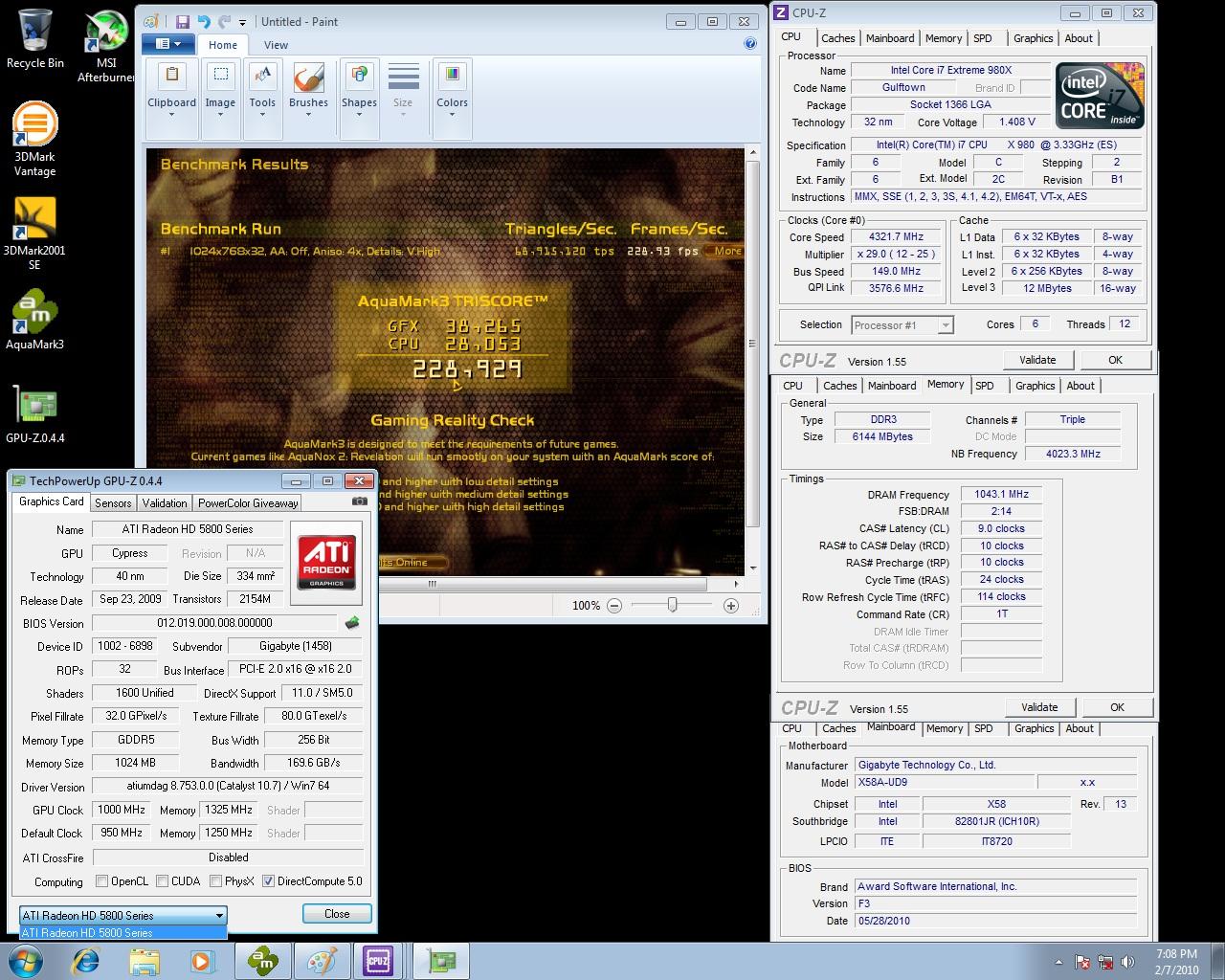Click the Paint zoom slider handle
The height and width of the screenshot is (980, 1225).
(x=672, y=605)
